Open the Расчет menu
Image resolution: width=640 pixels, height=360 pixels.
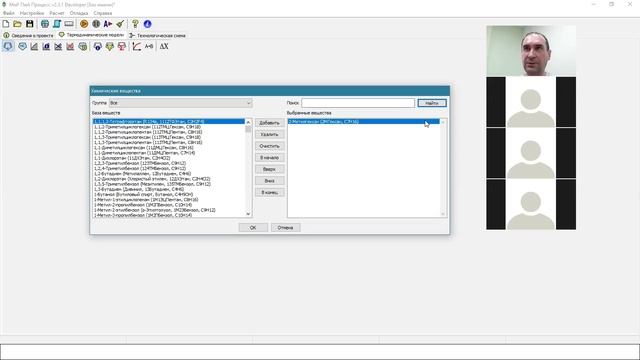(x=57, y=13)
